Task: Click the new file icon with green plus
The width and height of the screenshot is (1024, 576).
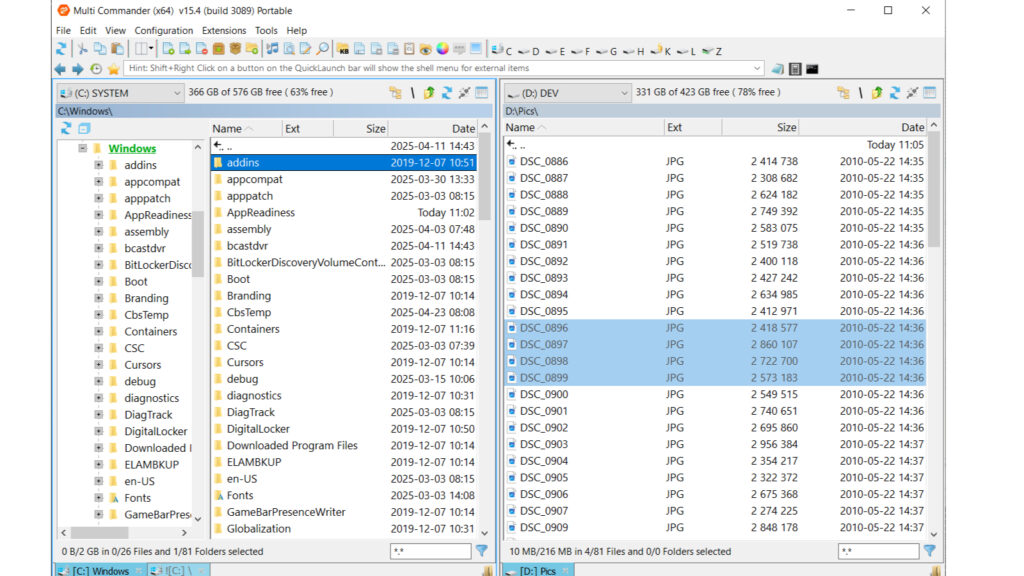Action: (x=168, y=49)
